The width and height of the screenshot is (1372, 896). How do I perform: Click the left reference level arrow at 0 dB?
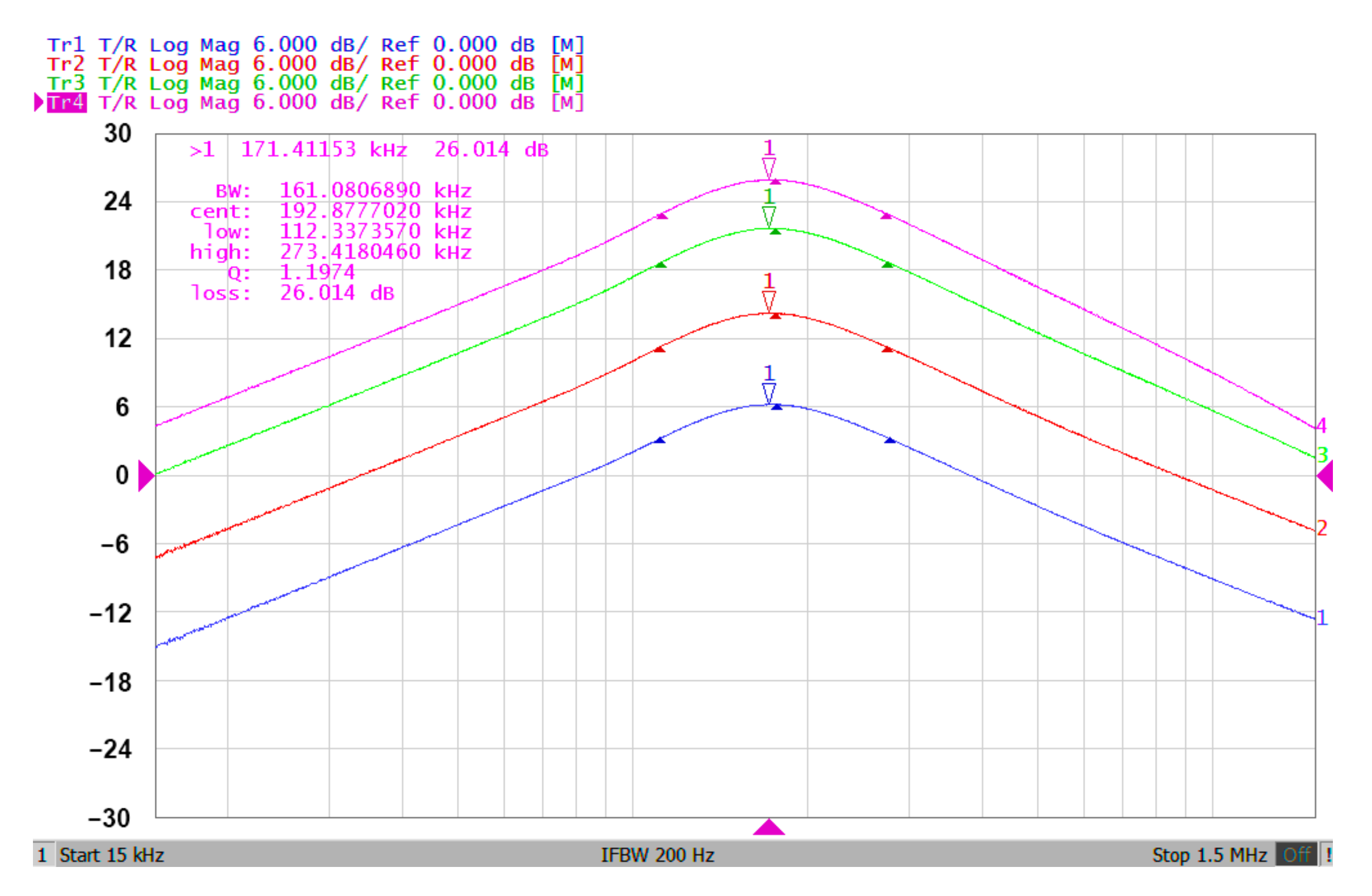pyautogui.click(x=146, y=476)
